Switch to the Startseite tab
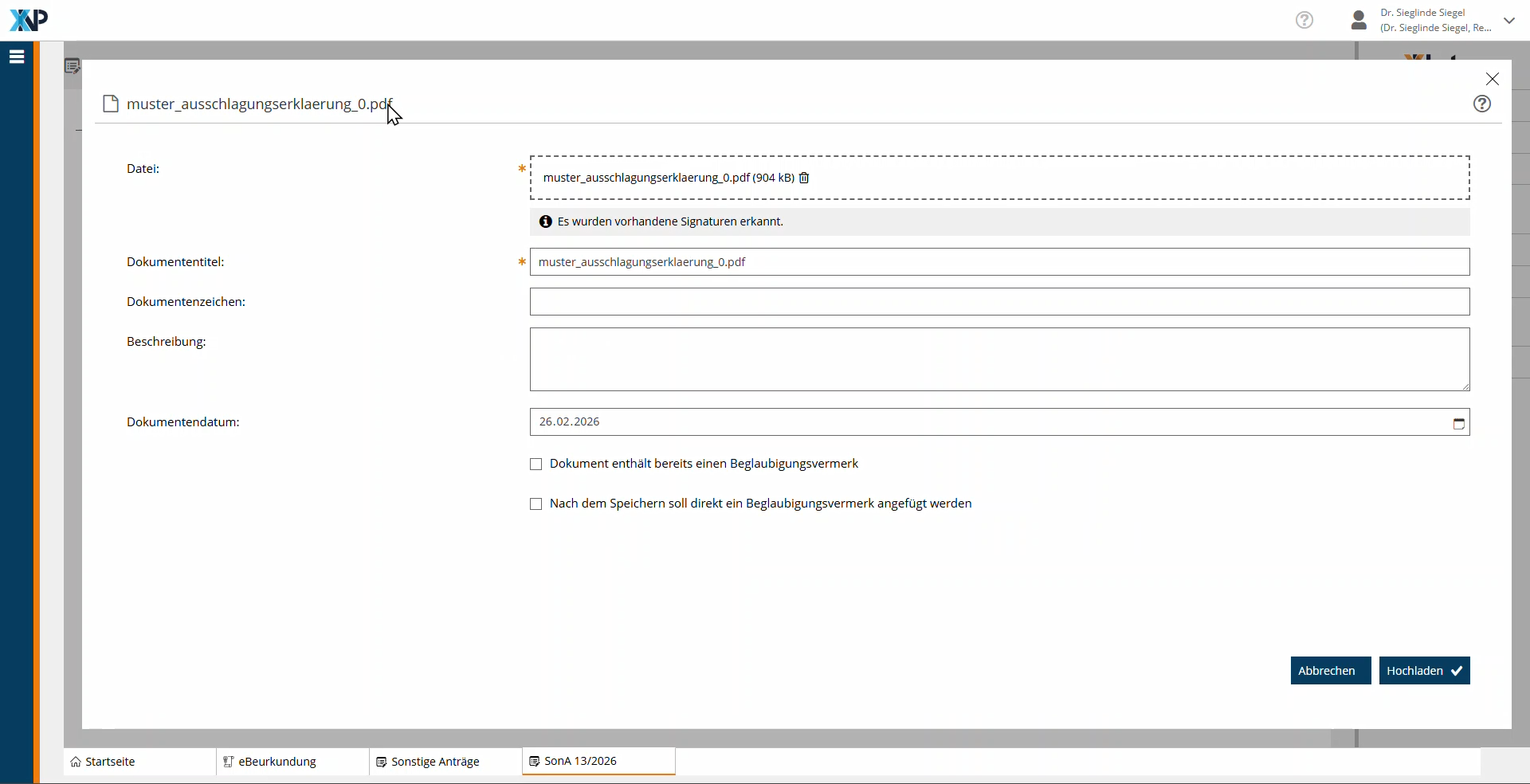 click(x=110, y=762)
